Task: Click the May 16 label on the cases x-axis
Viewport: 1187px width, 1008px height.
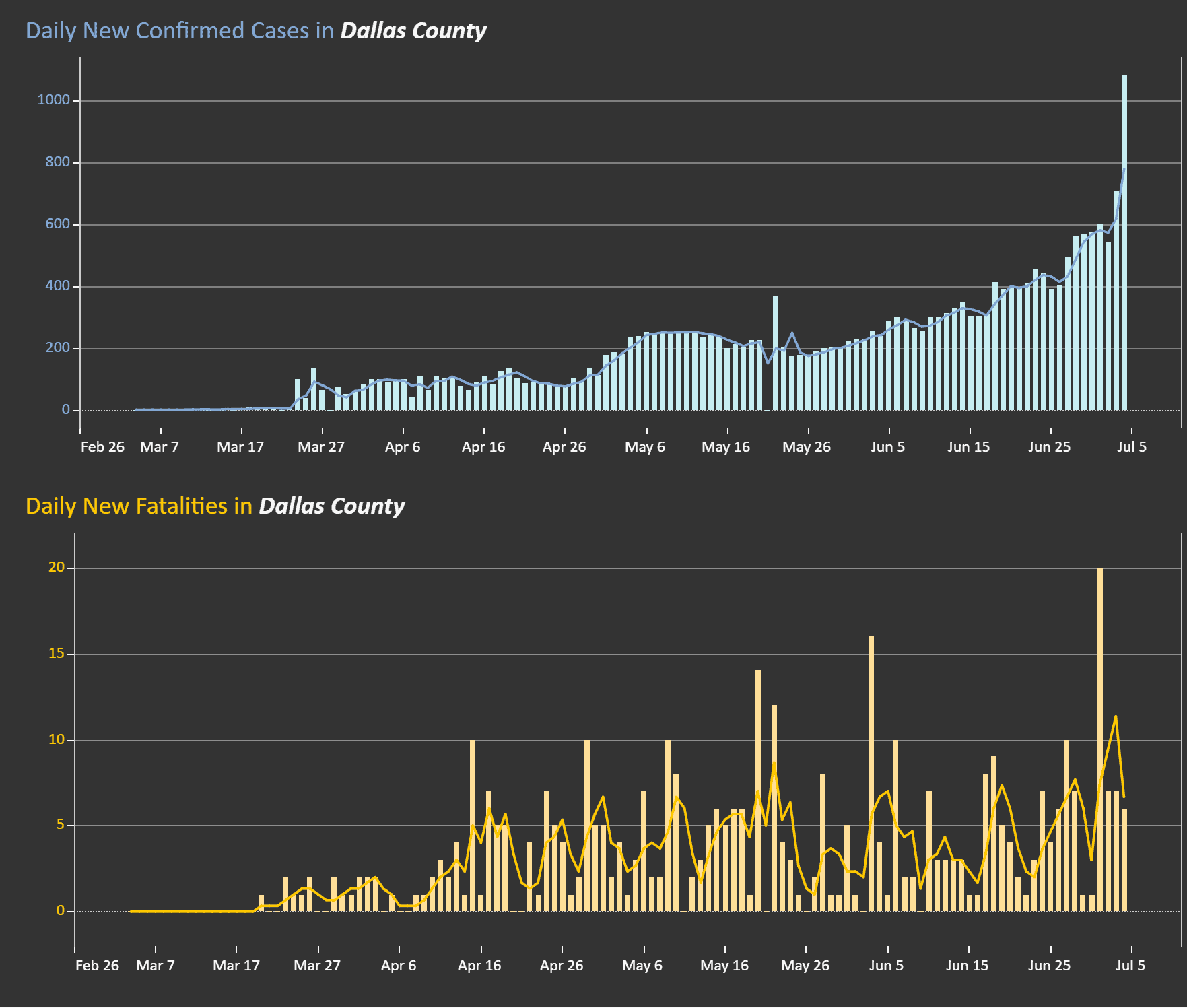Action: click(x=726, y=447)
